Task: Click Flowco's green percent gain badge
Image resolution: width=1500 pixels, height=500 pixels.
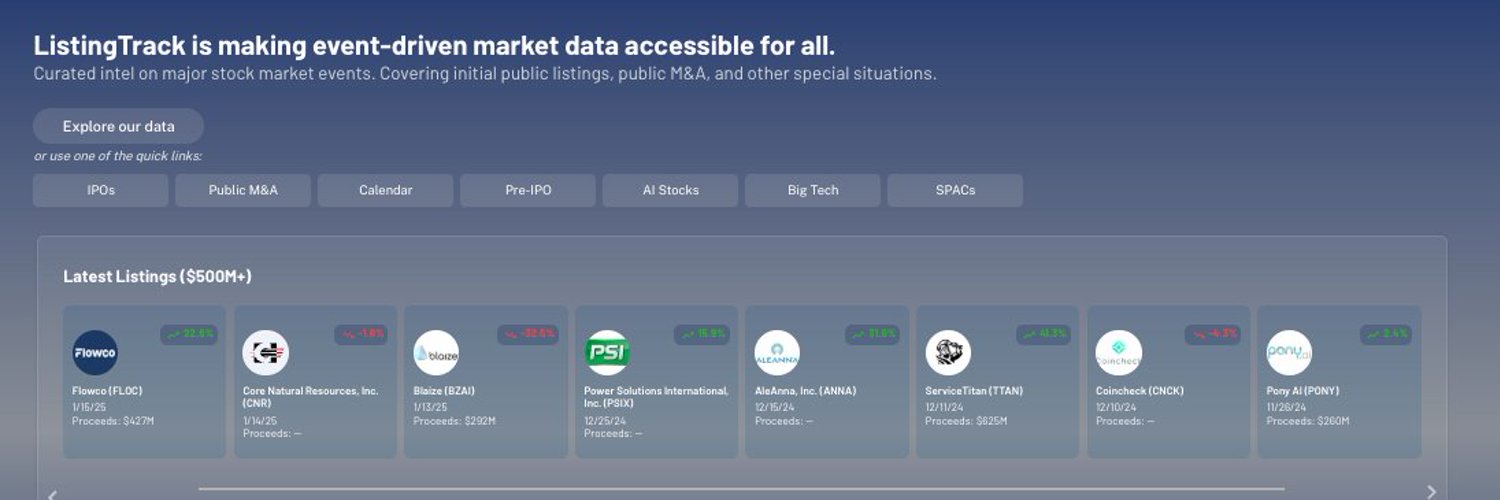Action: 189,334
